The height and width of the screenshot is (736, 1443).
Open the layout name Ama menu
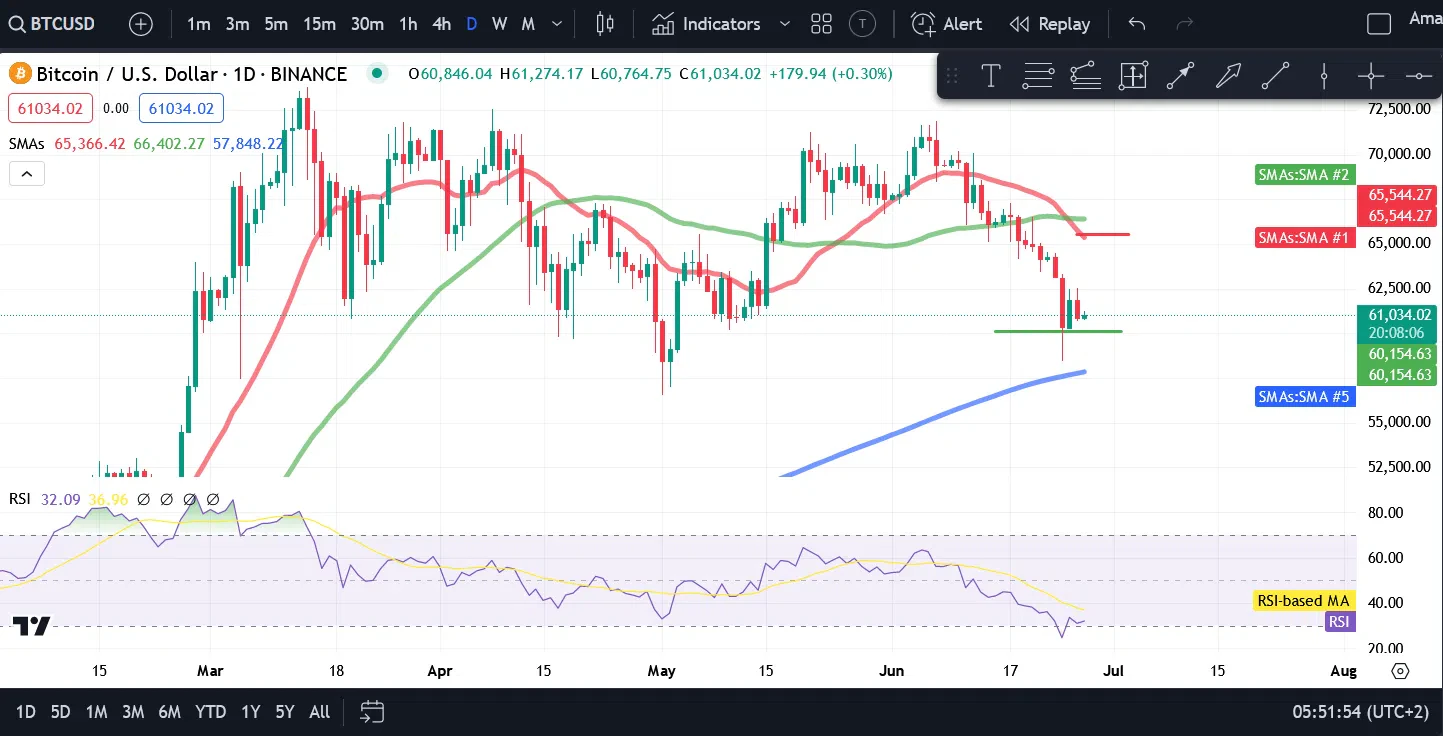pyautogui.click(x=1425, y=18)
